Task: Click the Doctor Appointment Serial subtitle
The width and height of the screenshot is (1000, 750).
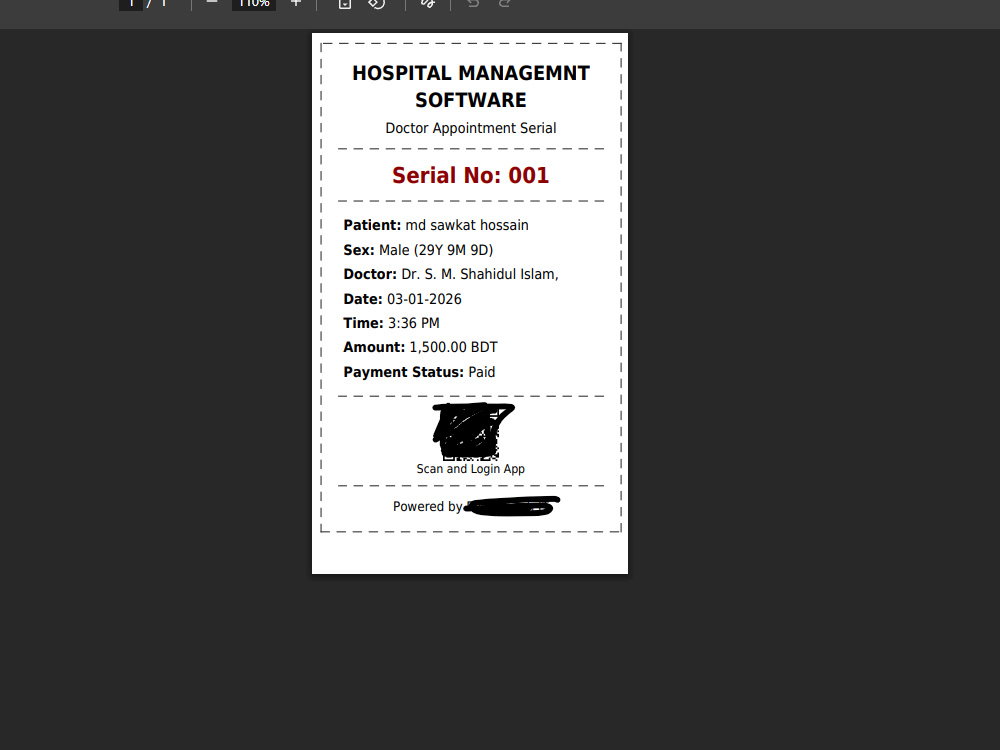Action: [x=471, y=128]
